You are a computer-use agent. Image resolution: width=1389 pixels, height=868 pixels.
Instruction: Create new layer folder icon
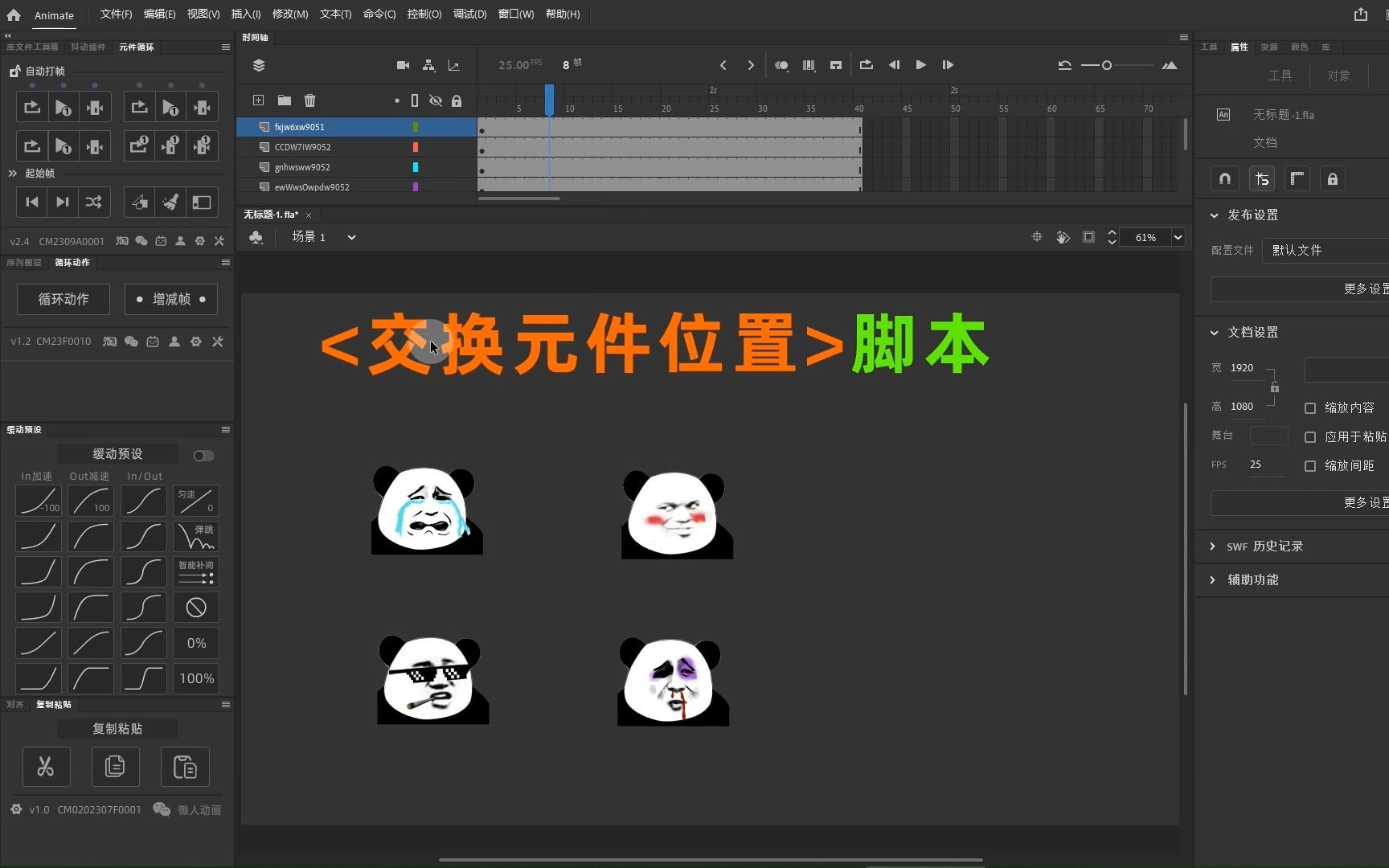click(x=285, y=100)
